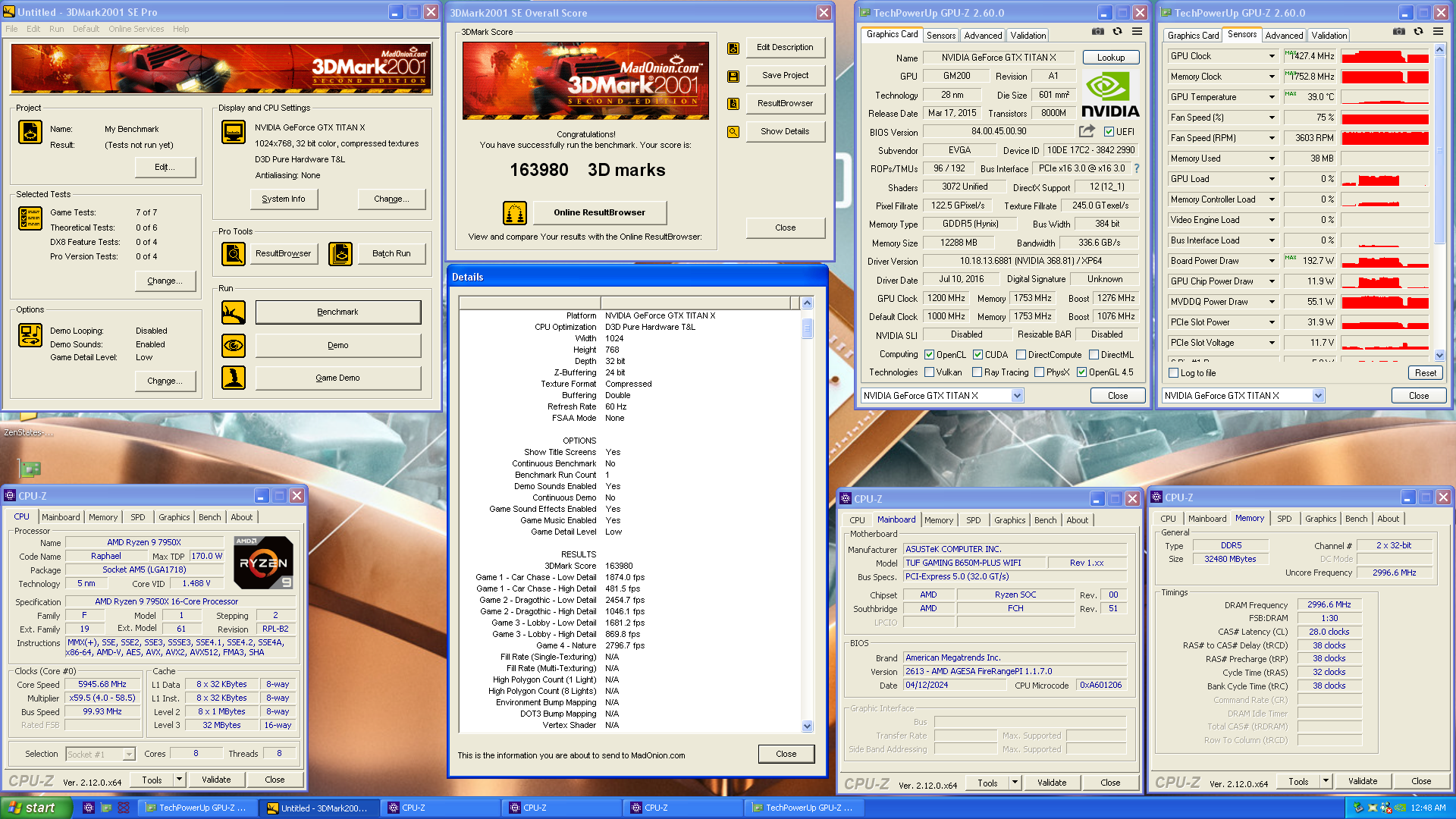Open the Bench tab in CPU-Z CPU window
The image size is (1456, 819).
[210, 517]
